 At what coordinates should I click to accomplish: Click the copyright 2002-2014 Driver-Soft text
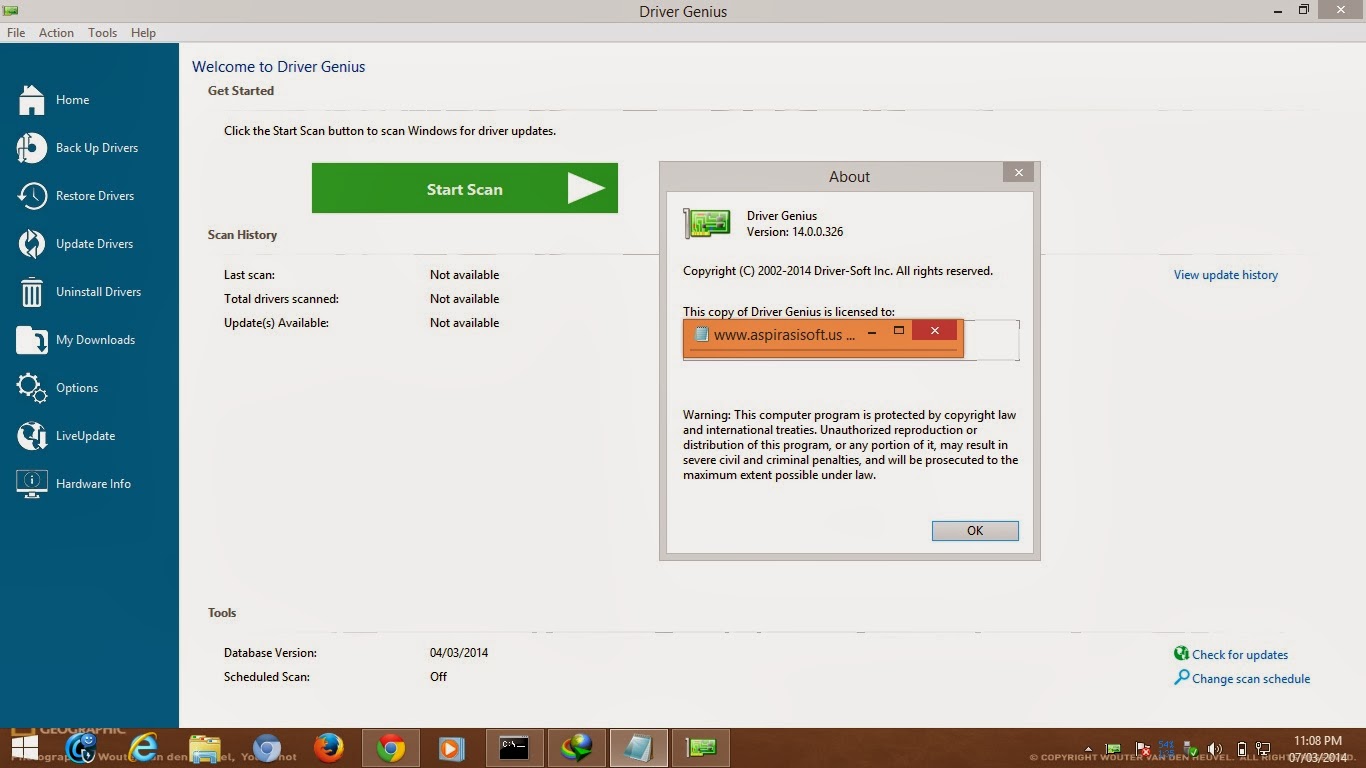(x=838, y=271)
